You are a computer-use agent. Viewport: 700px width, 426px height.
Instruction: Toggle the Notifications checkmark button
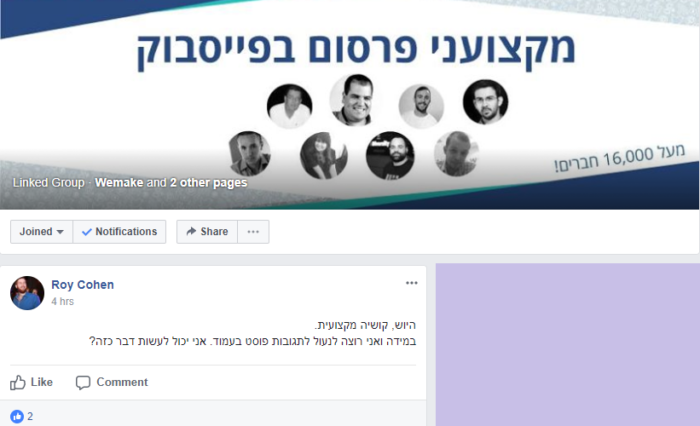[x=120, y=232]
